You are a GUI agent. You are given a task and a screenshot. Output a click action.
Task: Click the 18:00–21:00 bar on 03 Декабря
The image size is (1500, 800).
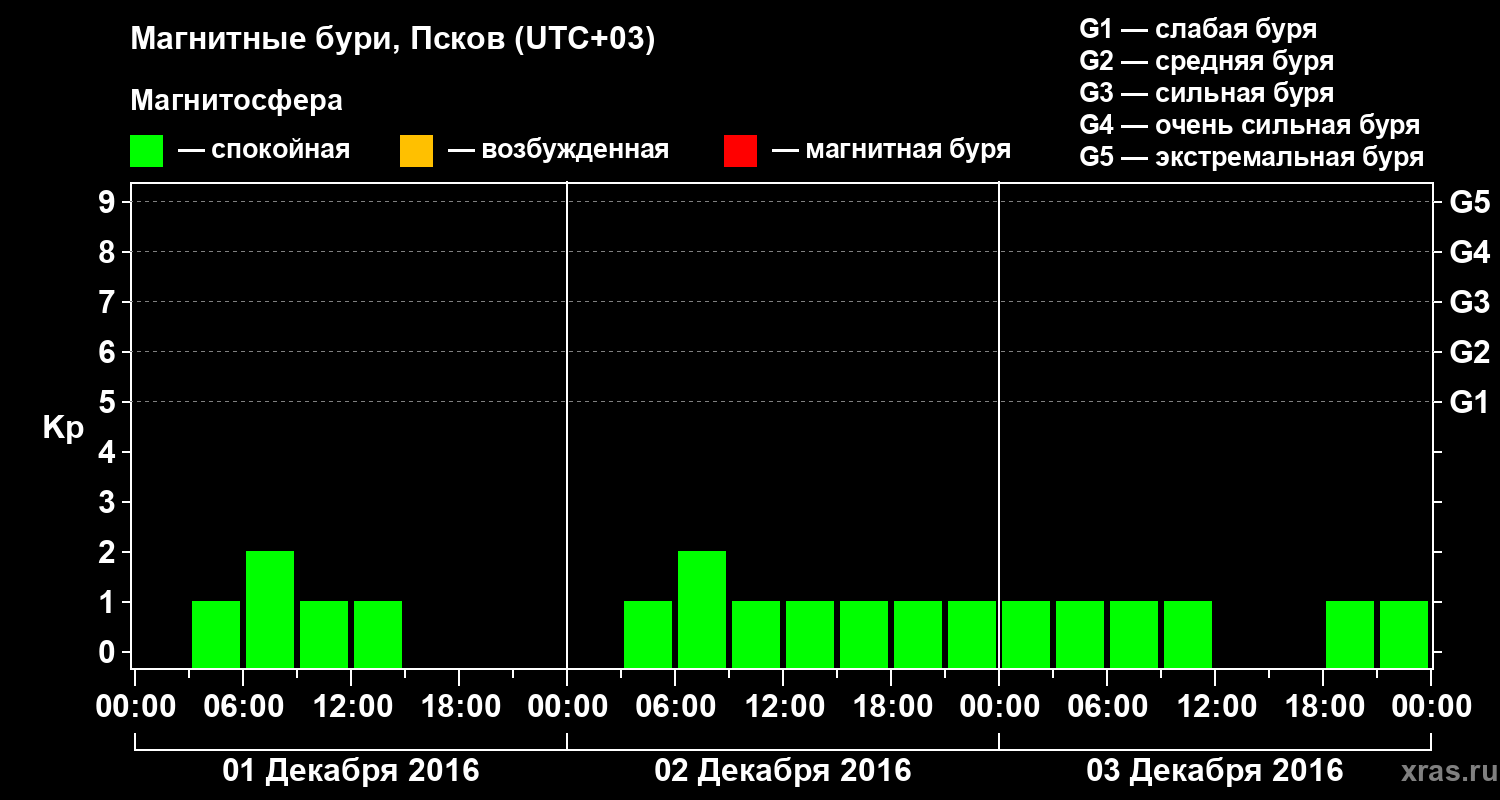1350,634
